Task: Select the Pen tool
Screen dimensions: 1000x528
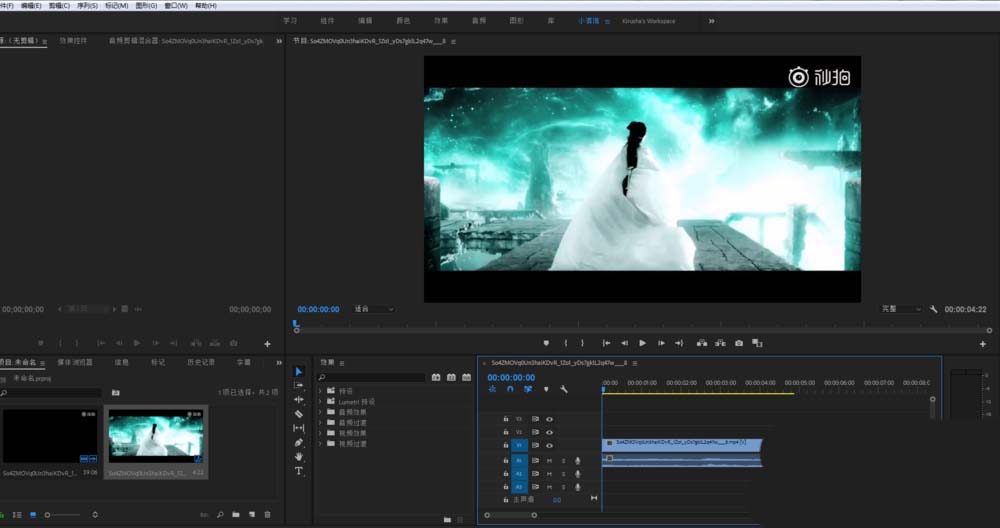Action: 299,442
